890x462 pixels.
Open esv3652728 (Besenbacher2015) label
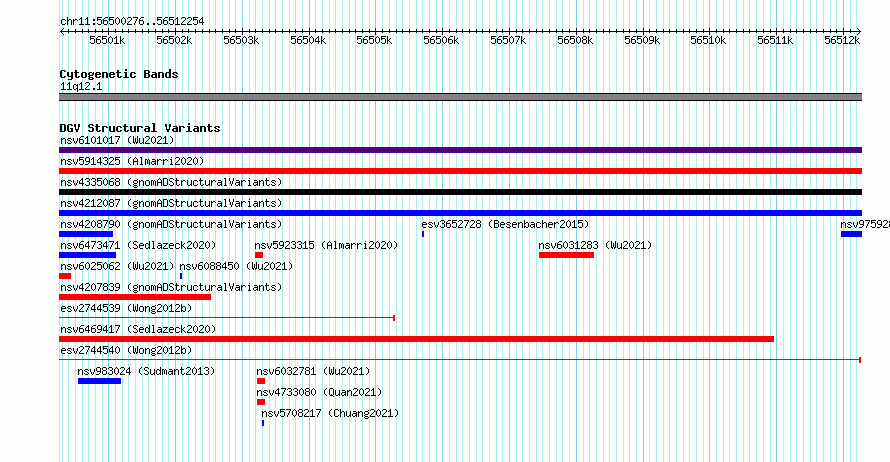click(505, 224)
